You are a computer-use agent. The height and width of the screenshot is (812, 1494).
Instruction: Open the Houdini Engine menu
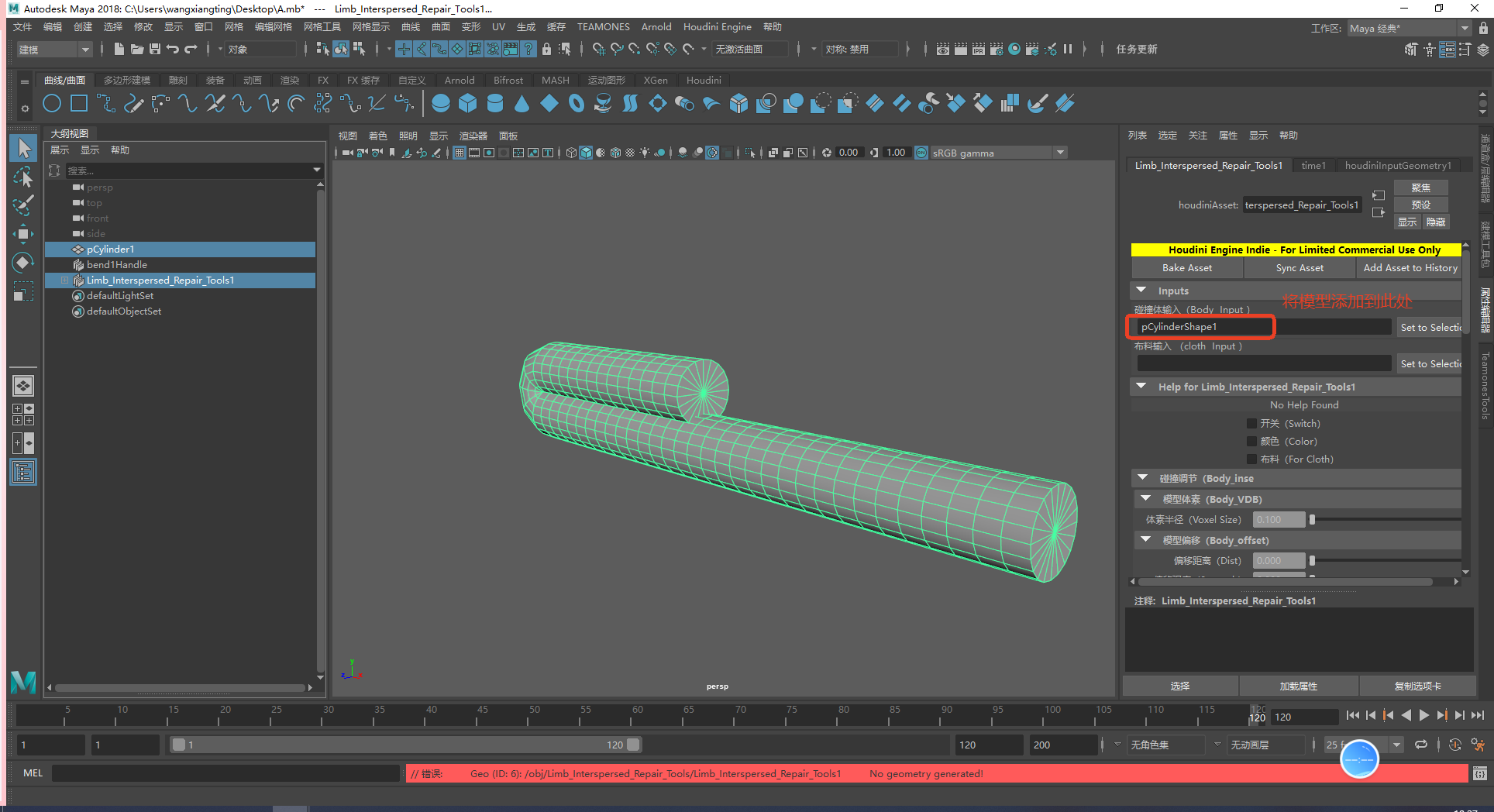717,27
